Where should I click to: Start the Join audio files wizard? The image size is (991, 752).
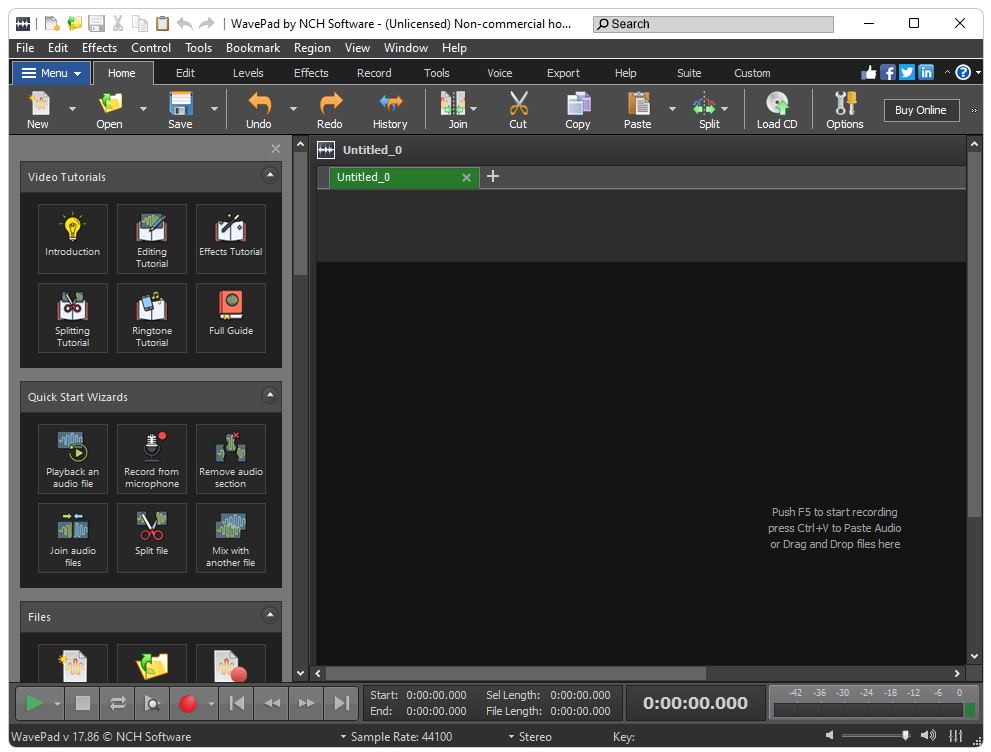[73, 537]
